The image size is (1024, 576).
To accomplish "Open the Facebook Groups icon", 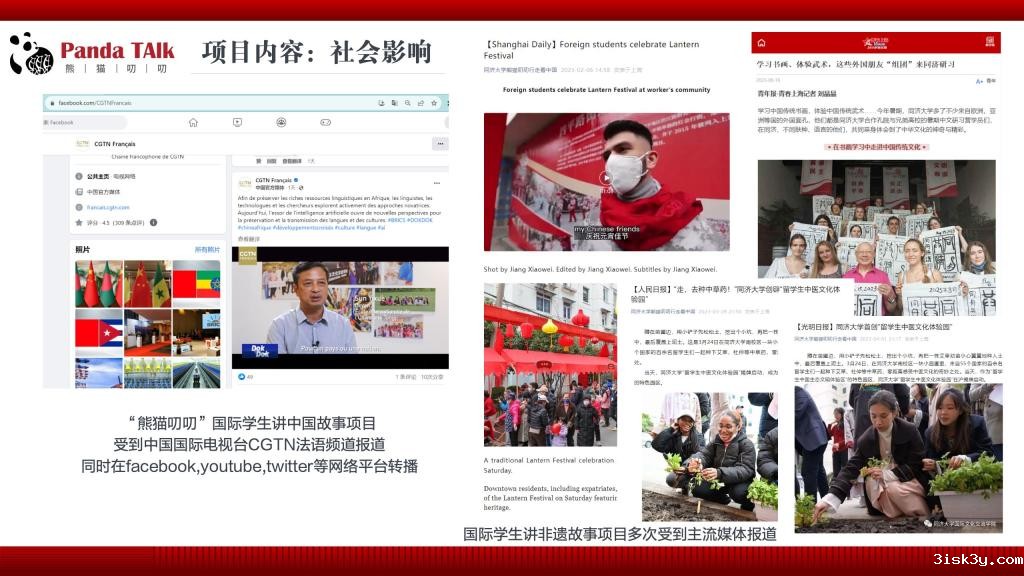I will click(281, 122).
